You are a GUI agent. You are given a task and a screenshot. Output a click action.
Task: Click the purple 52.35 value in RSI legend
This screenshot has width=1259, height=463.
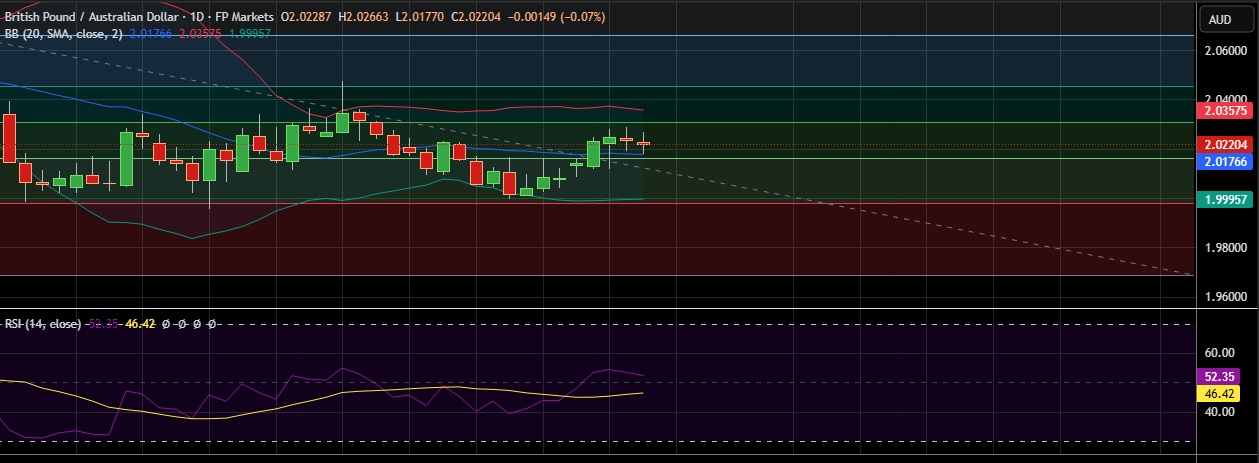(x=104, y=324)
